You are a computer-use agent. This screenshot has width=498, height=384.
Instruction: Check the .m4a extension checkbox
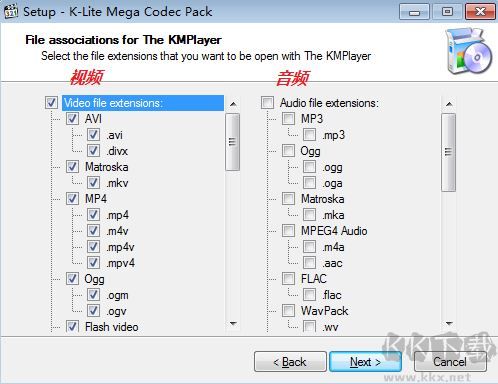pos(310,247)
